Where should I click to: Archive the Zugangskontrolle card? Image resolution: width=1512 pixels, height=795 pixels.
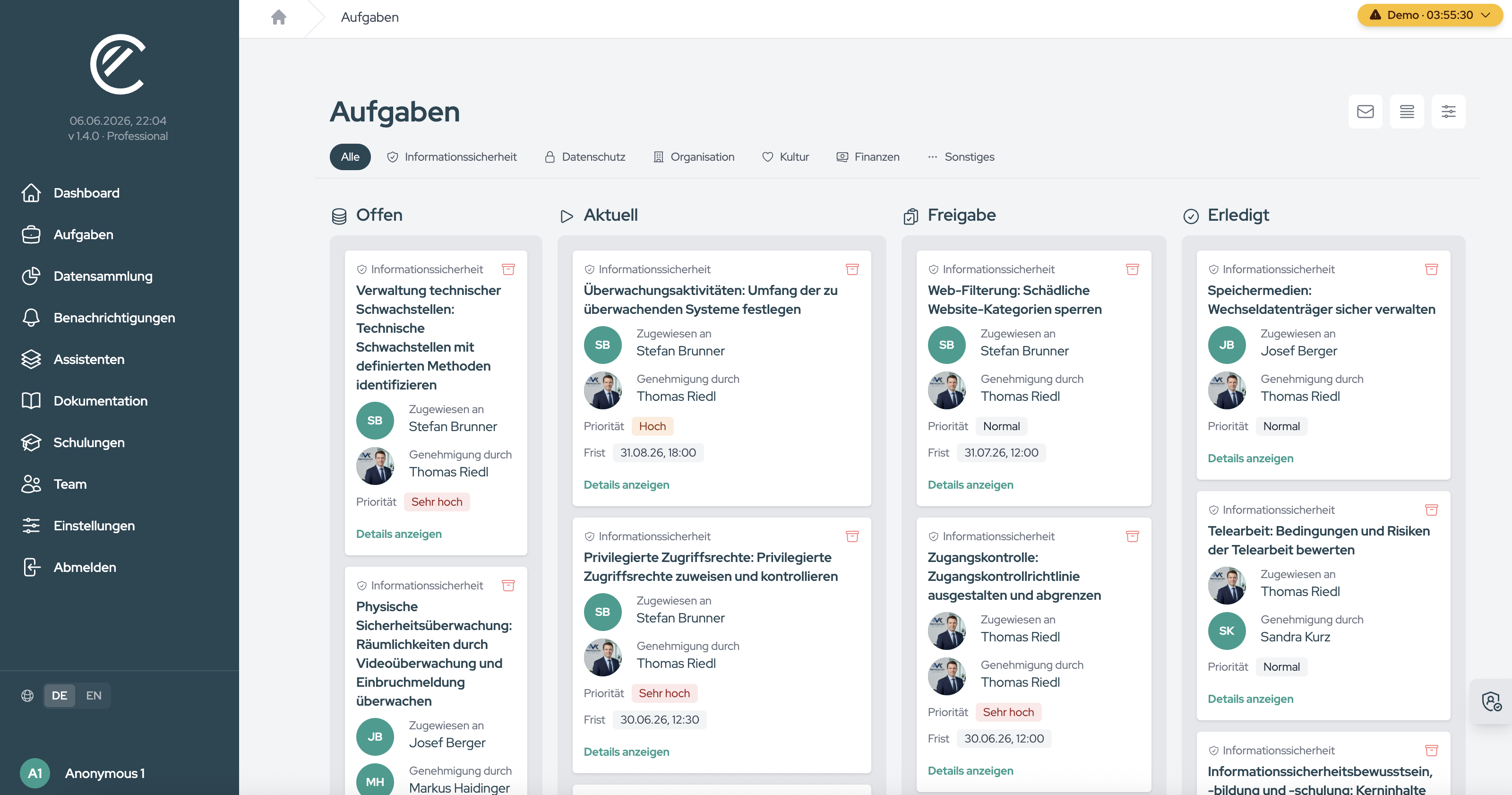click(1132, 536)
